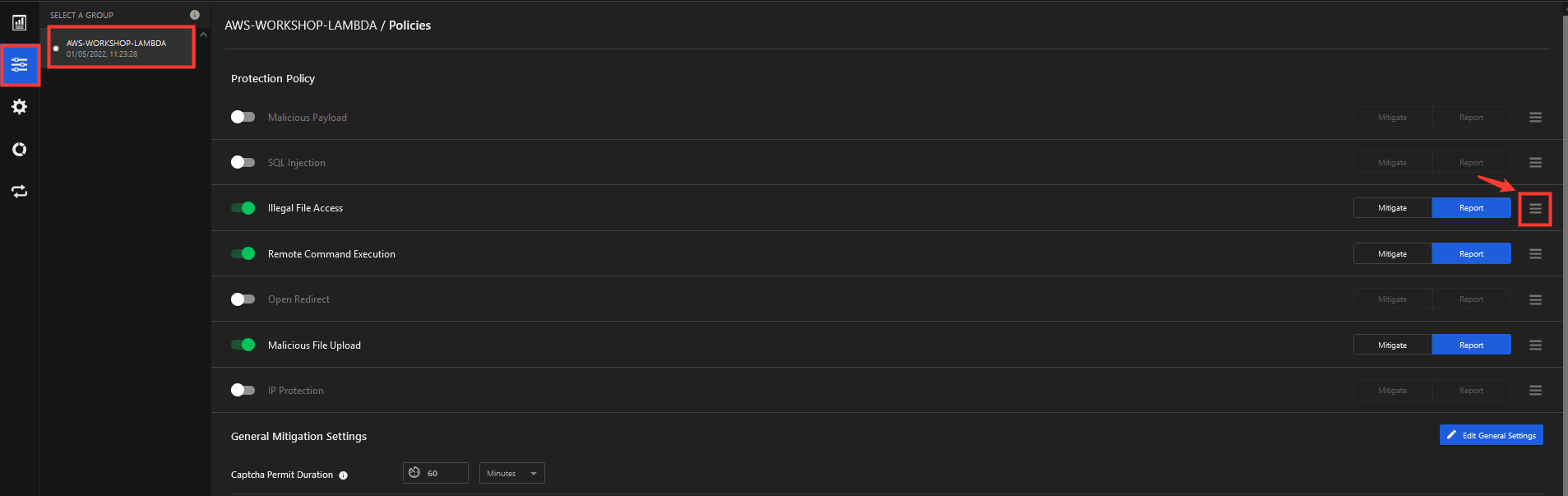
Task: Turn on the IP Protection toggle
Action: (x=243, y=390)
